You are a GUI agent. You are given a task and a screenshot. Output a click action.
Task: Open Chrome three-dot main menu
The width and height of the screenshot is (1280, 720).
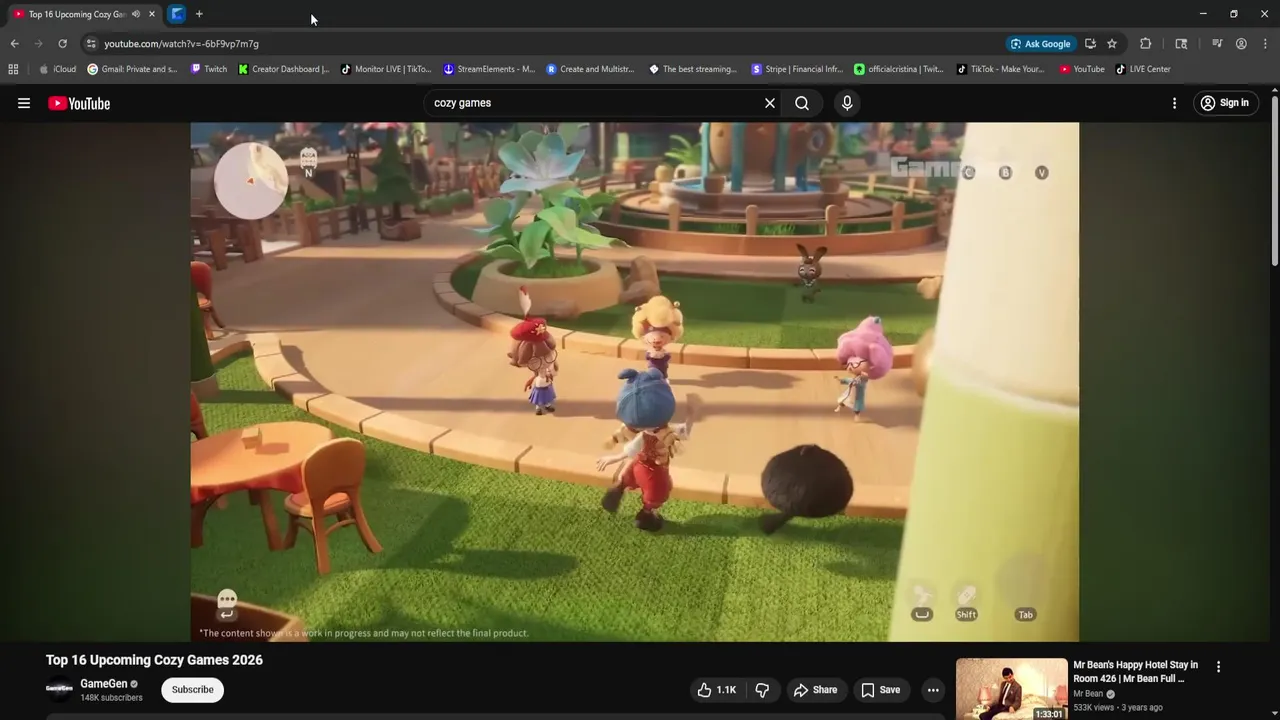(1265, 44)
